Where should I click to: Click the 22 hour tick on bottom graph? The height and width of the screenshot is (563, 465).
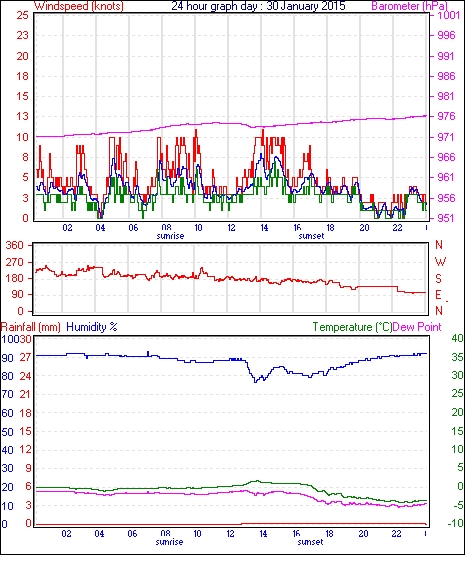396,534
